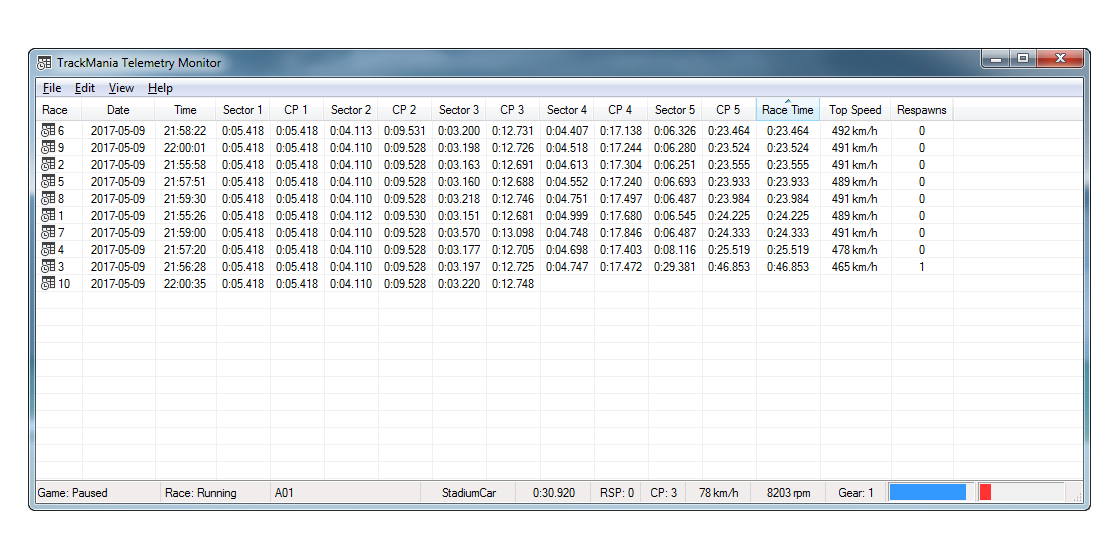Click the race 1 row icon
The height and width of the screenshot is (560, 1120).
coord(48,216)
